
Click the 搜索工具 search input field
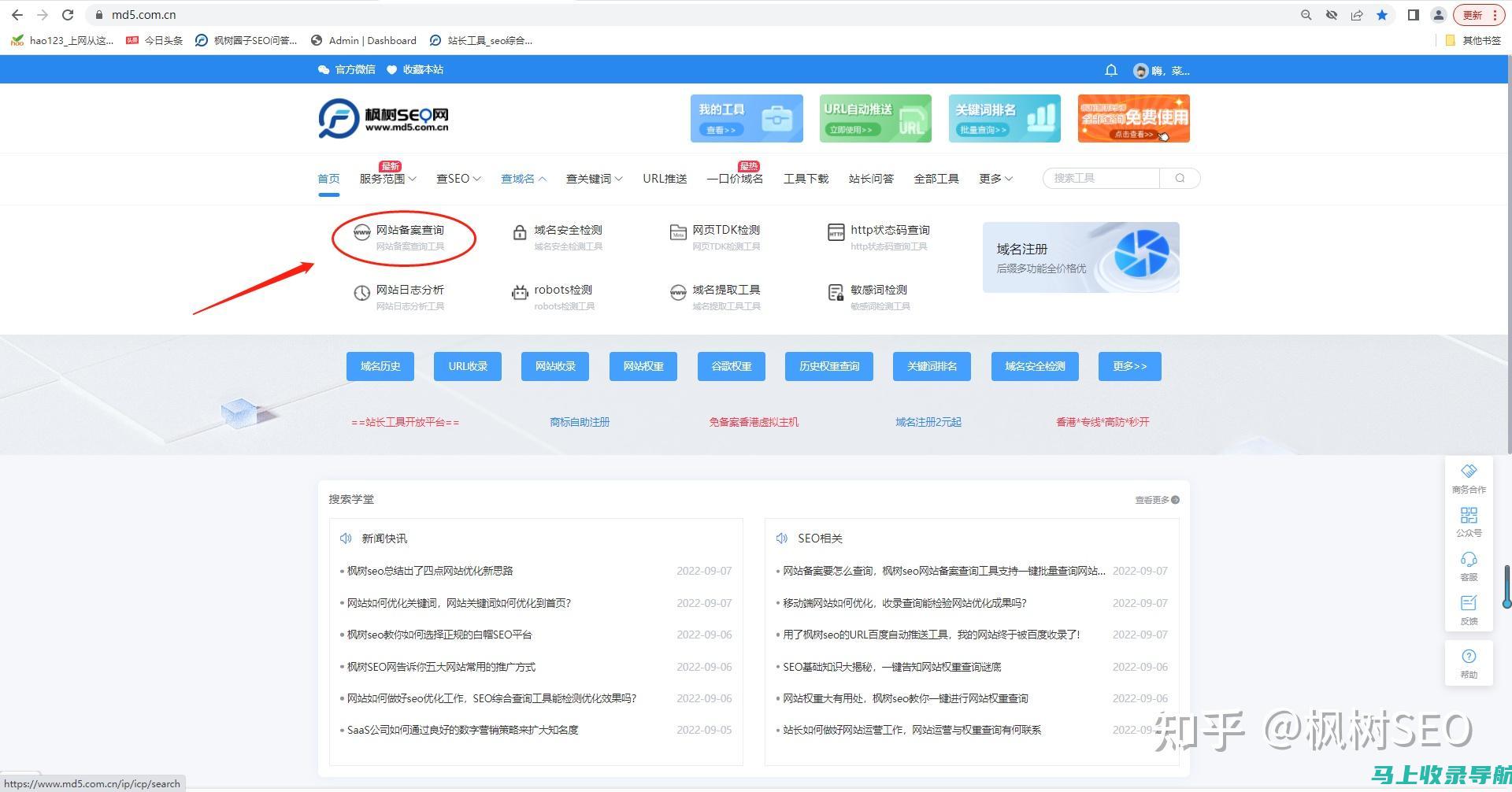(1102, 178)
